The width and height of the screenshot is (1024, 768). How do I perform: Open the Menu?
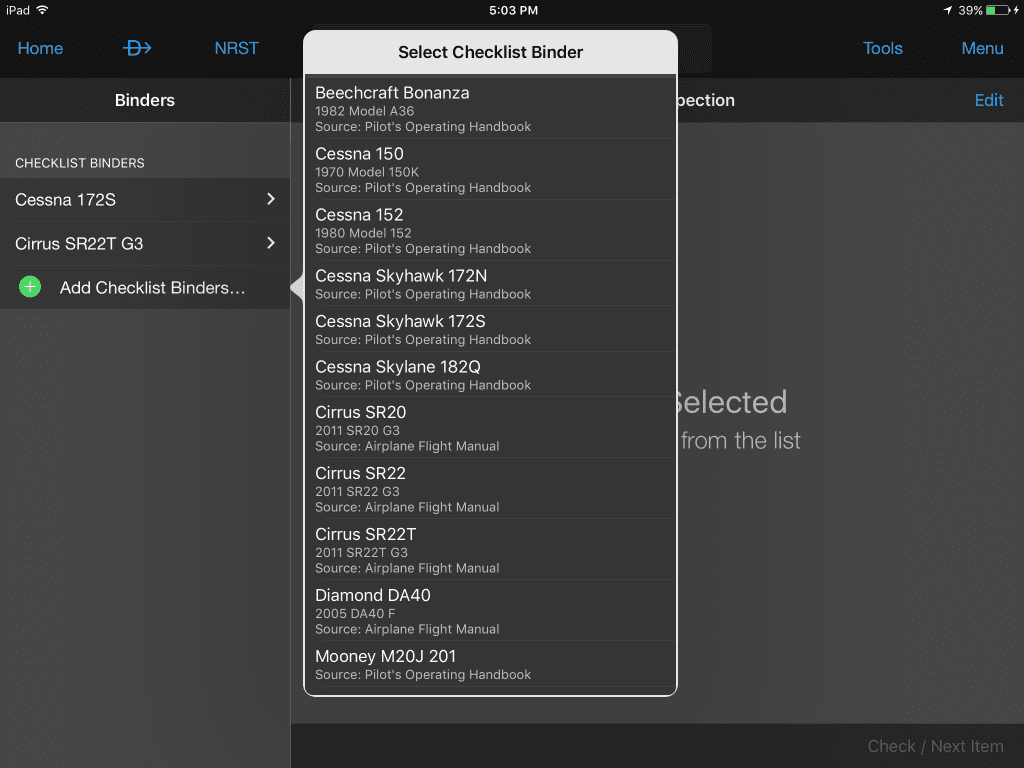pos(982,47)
